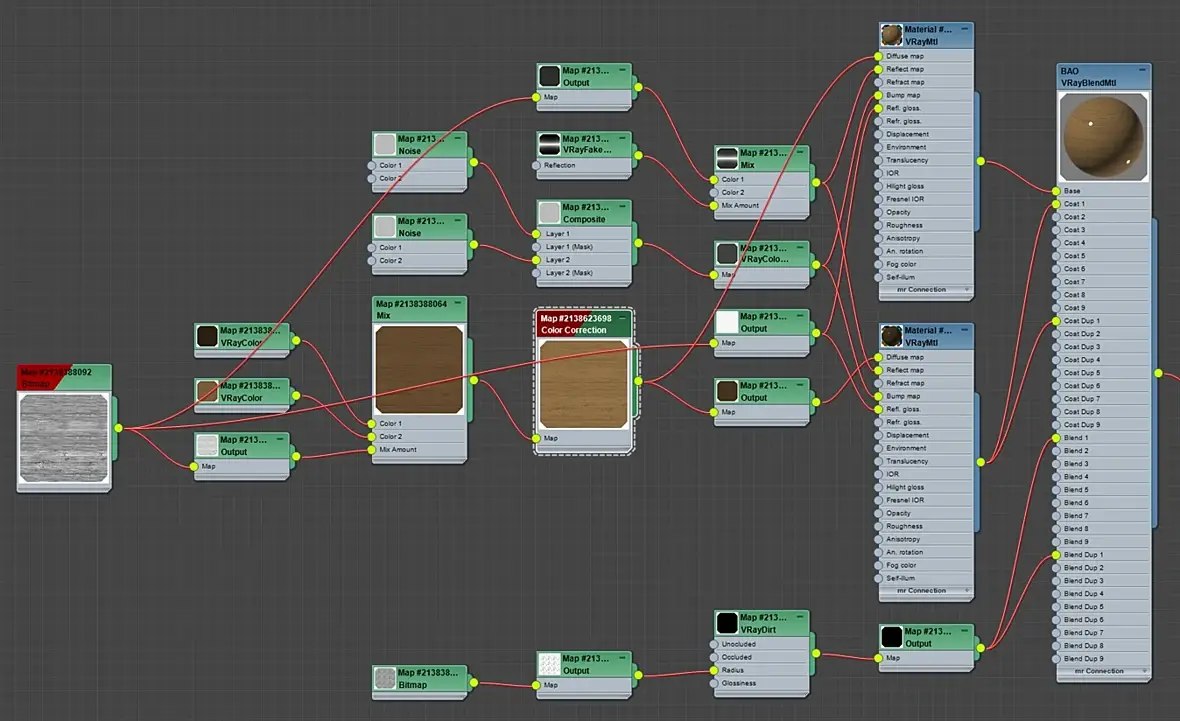Collapse the Composite node with minus button
This screenshot has width=1180, height=721.
623,207
